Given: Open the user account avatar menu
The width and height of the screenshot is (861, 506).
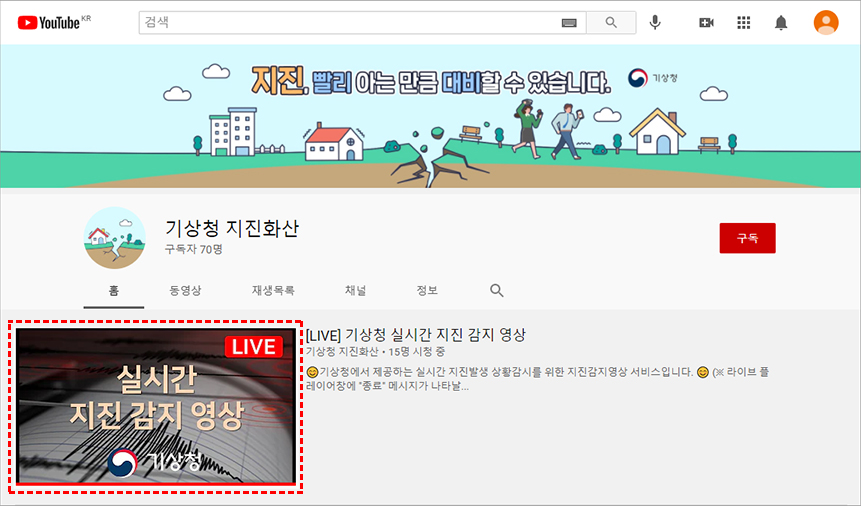Looking at the screenshot, I should tap(826, 22).
